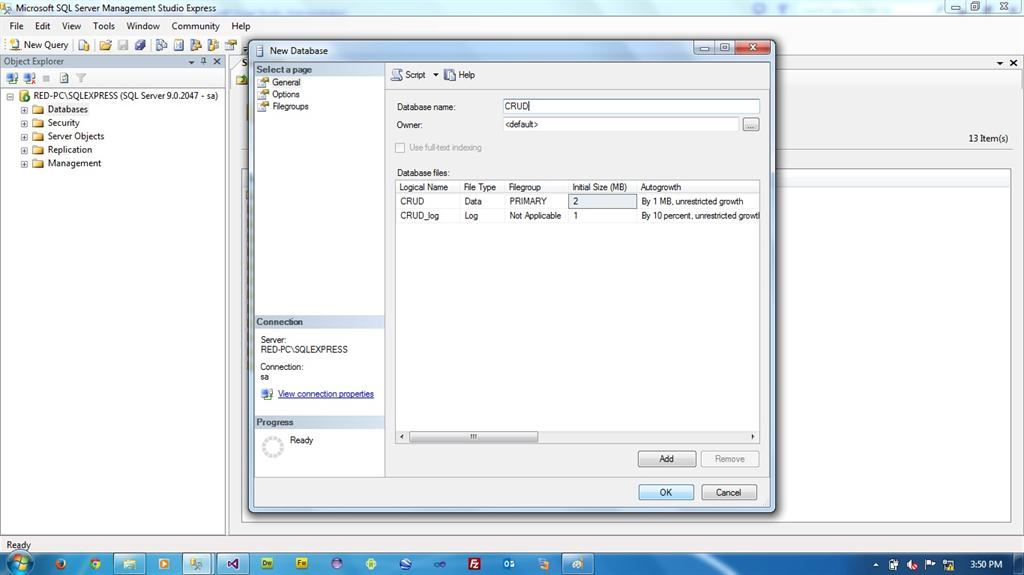Click the database files horizontal scrollbar thumb
The image size is (1024, 575).
(x=473, y=436)
